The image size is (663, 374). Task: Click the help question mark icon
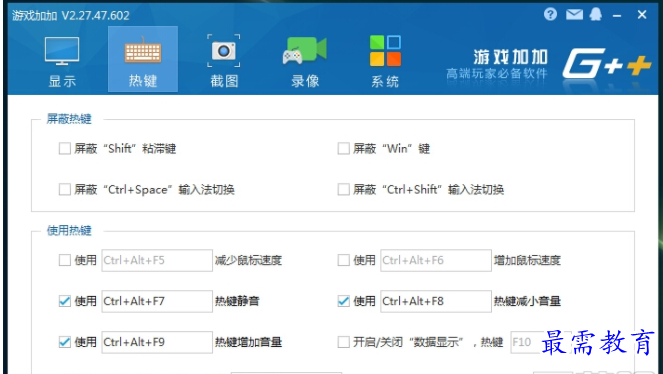(x=550, y=15)
